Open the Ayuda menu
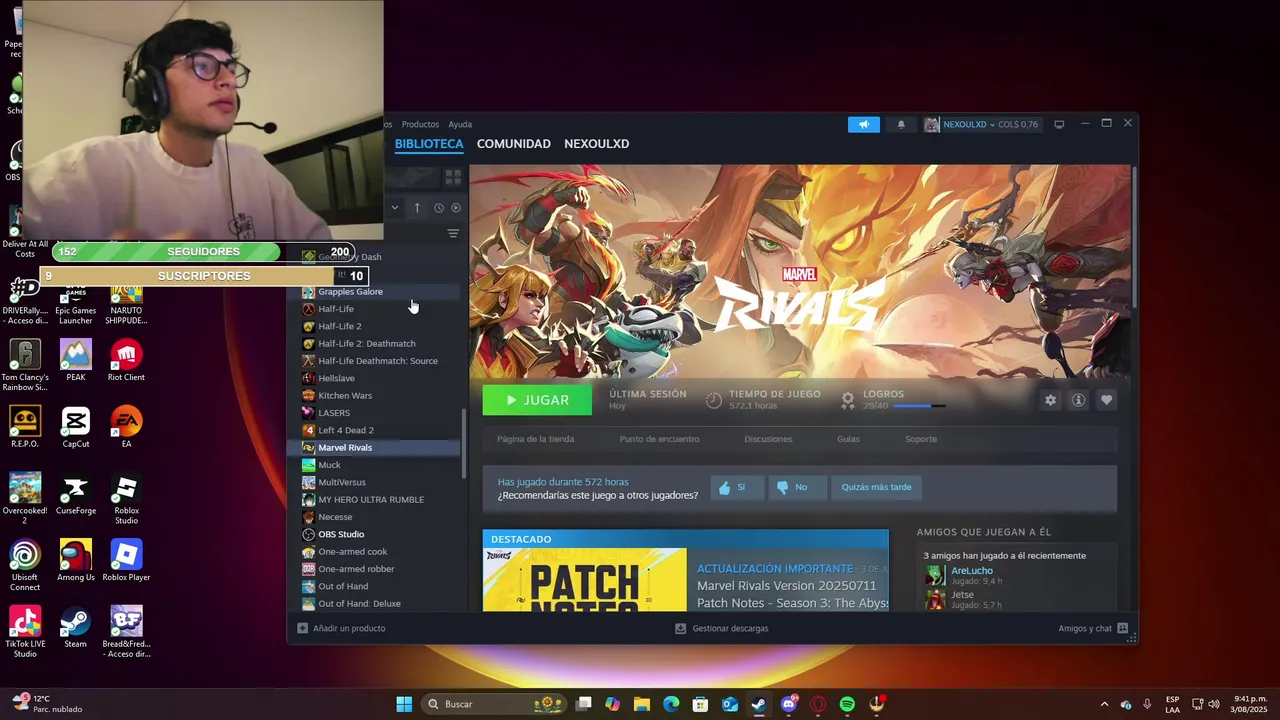This screenshot has height=720, width=1280. (x=460, y=124)
